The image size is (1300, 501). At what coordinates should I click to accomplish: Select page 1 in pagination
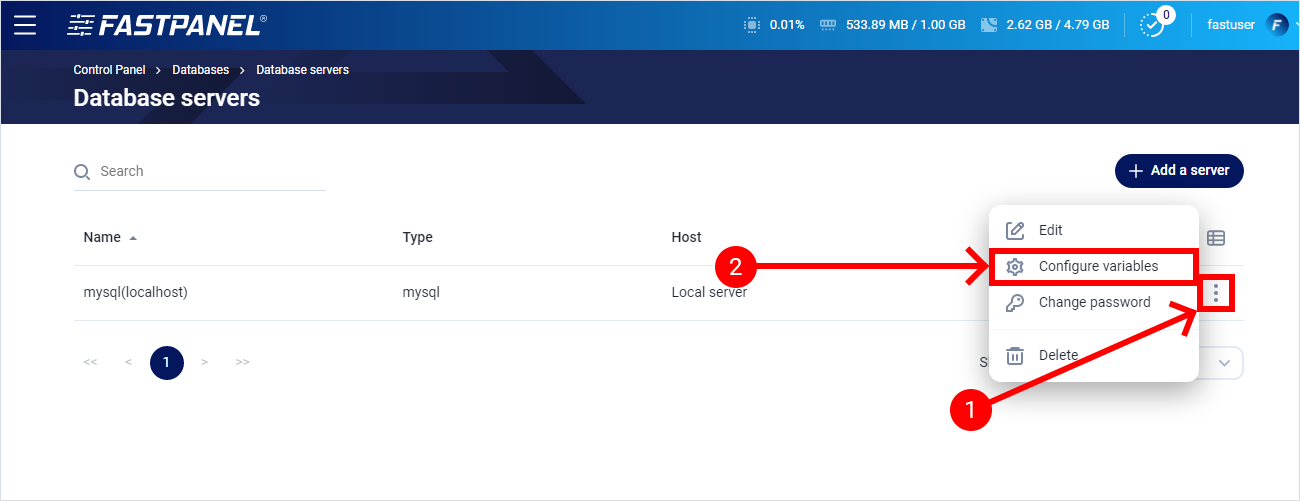click(x=166, y=362)
